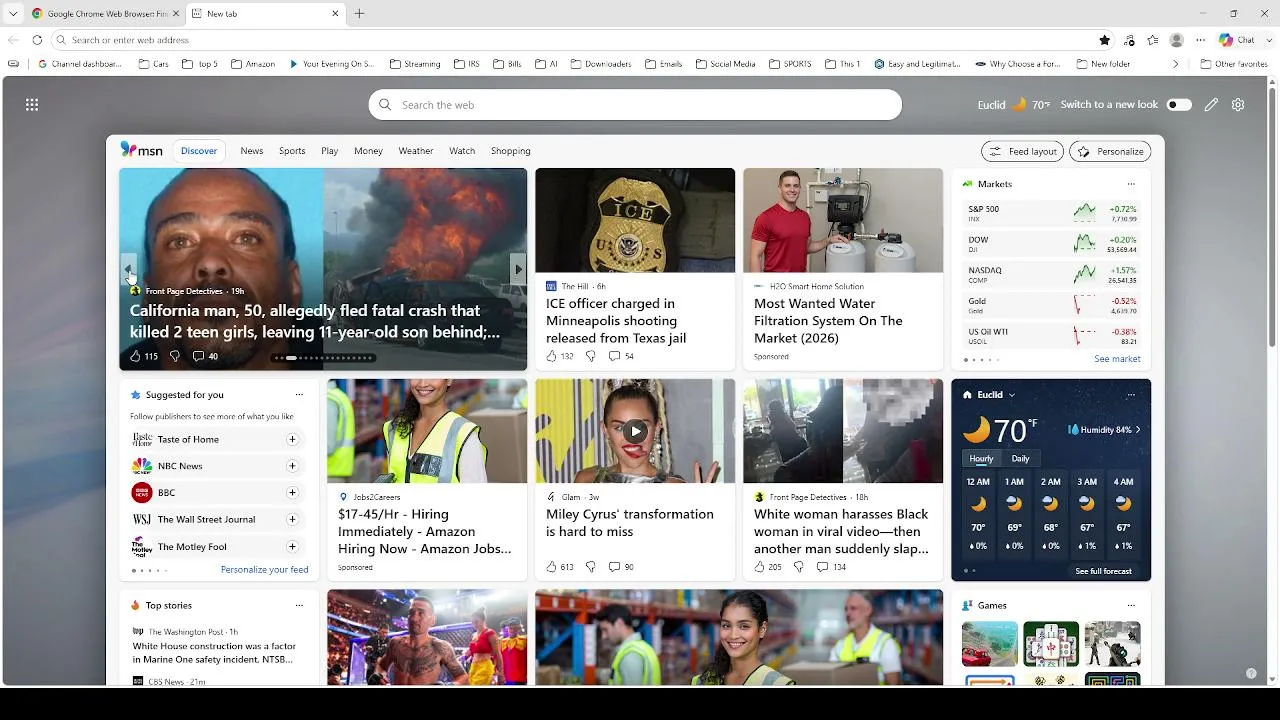Like the California man crash story
Screen dimensions: 1280x720
pos(135,356)
